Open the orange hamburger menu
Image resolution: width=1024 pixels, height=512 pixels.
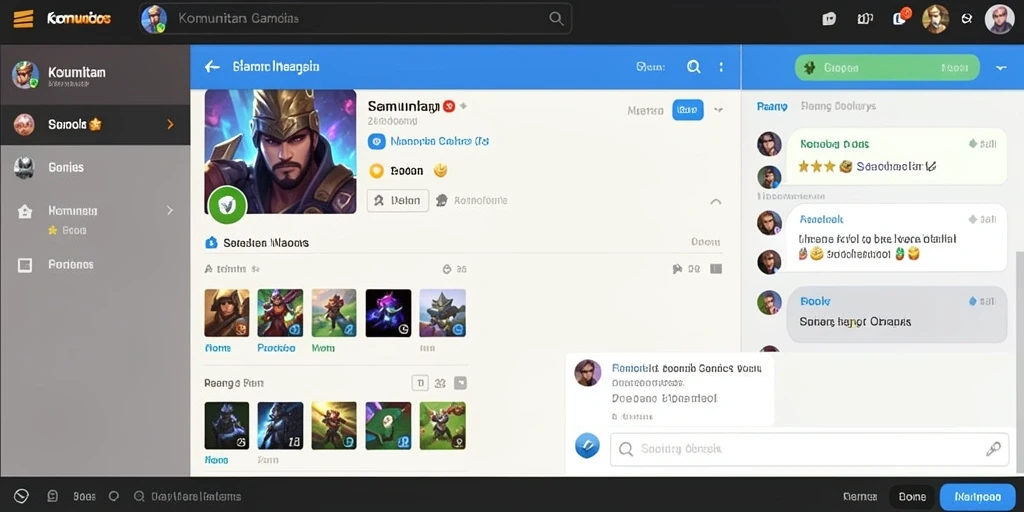(23, 19)
